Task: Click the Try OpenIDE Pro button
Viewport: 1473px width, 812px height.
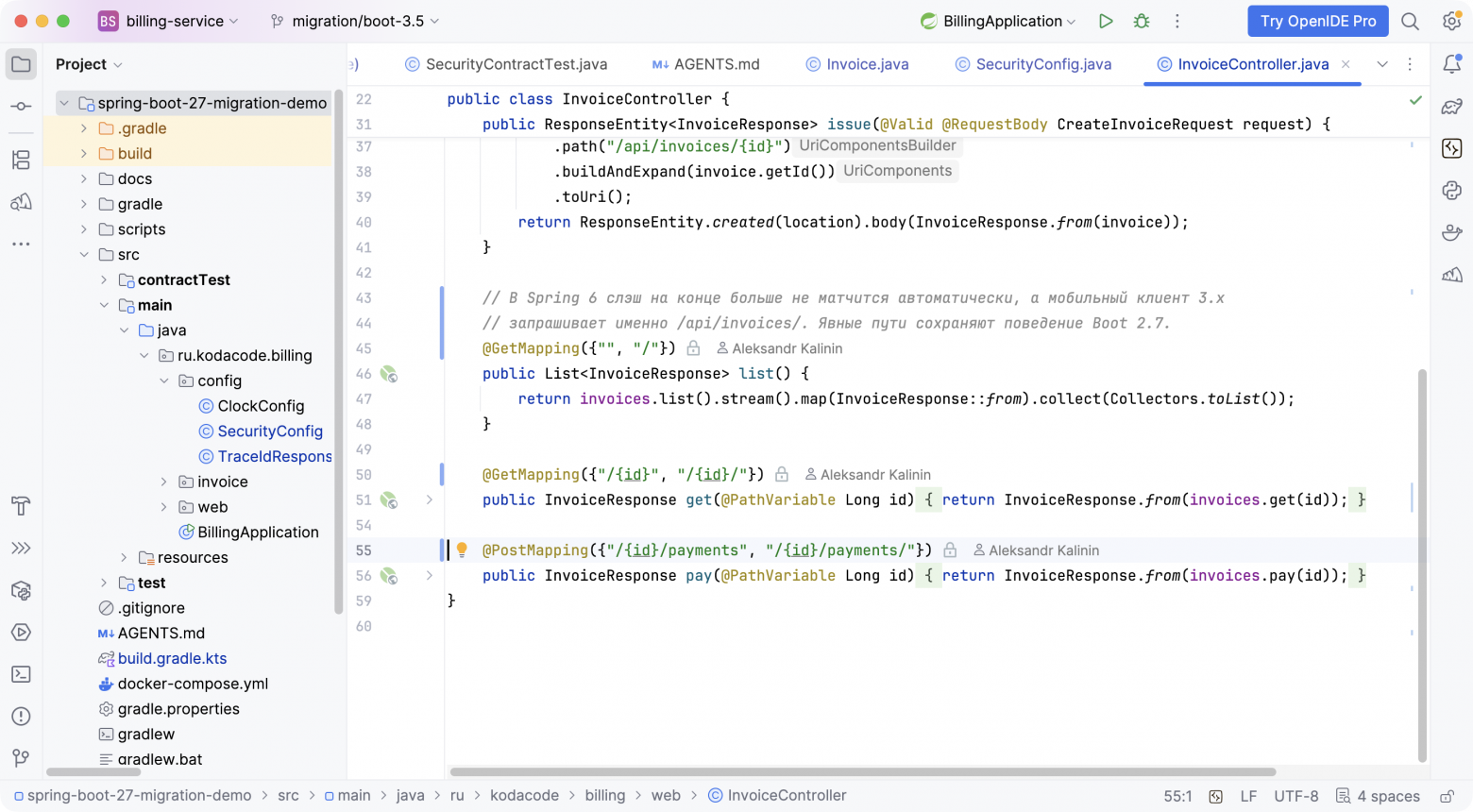Action: [1318, 21]
